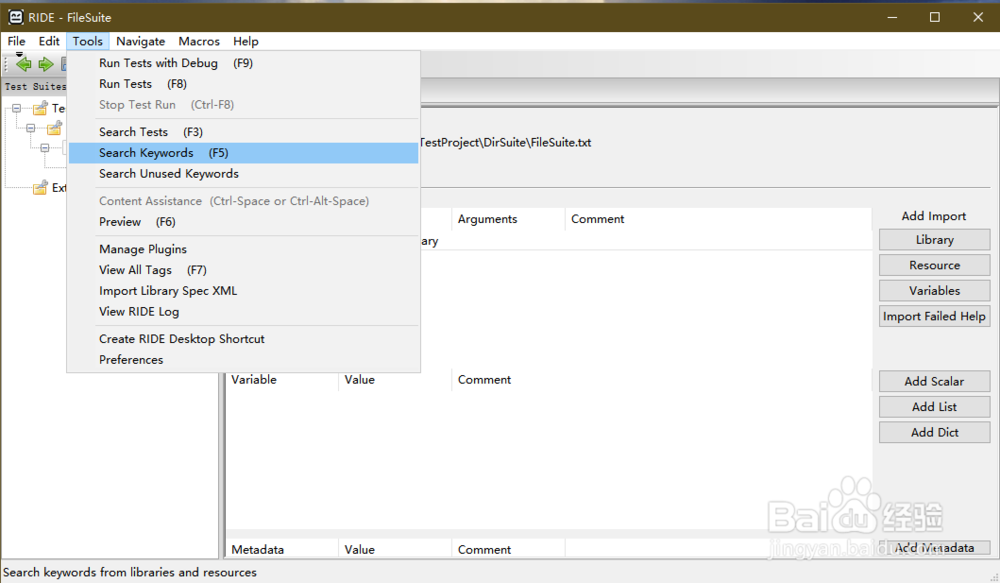Choose Search Keywords (F5)
Image resolution: width=1000 pixels, height=583 pixels.
pyautogui.click(x=243, y=153)
